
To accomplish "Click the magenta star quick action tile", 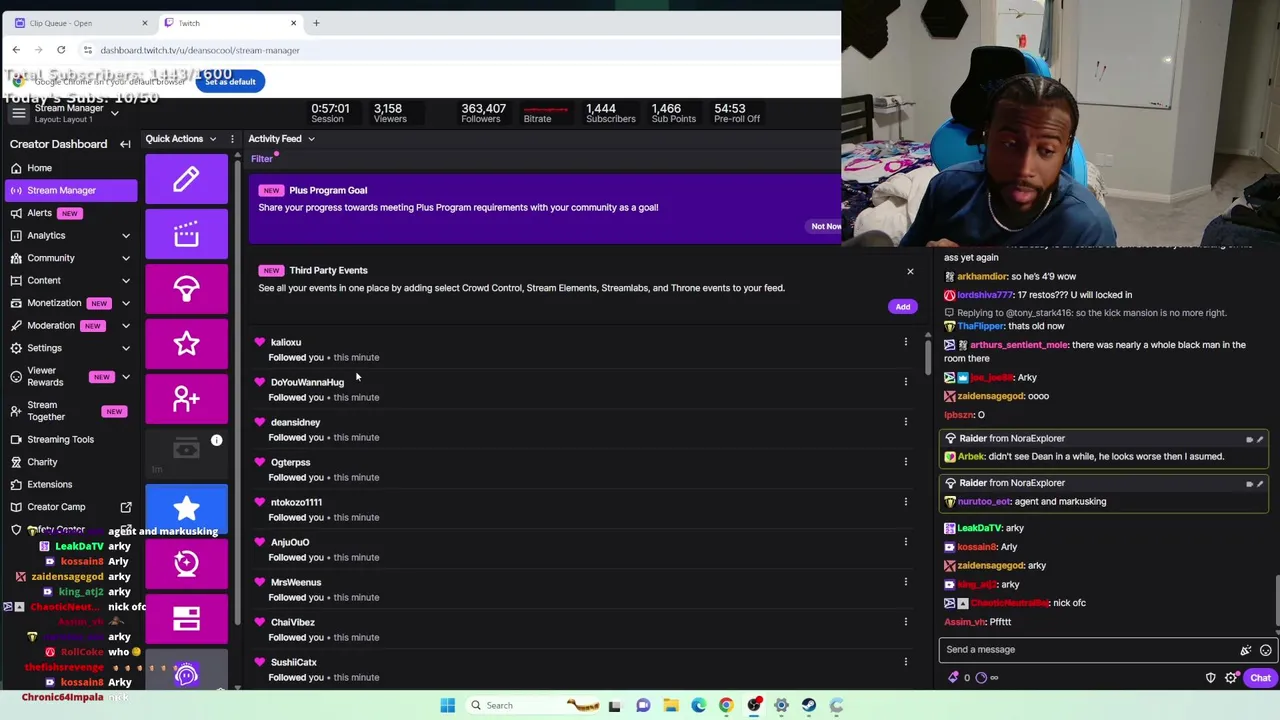I will coord(186,344).
